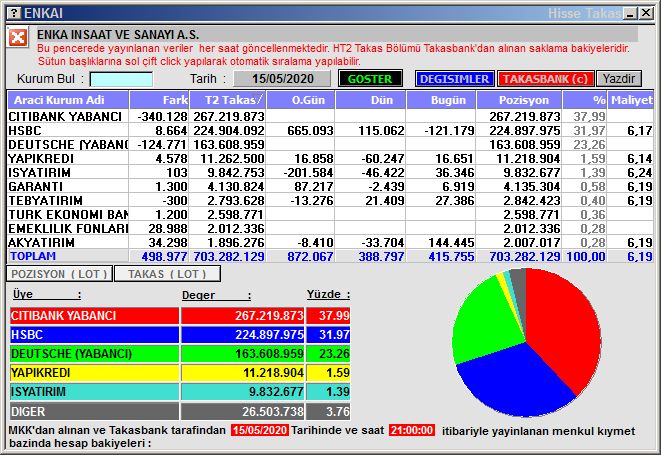Click the gray DIGER legend bar

(x=94, y=411)
